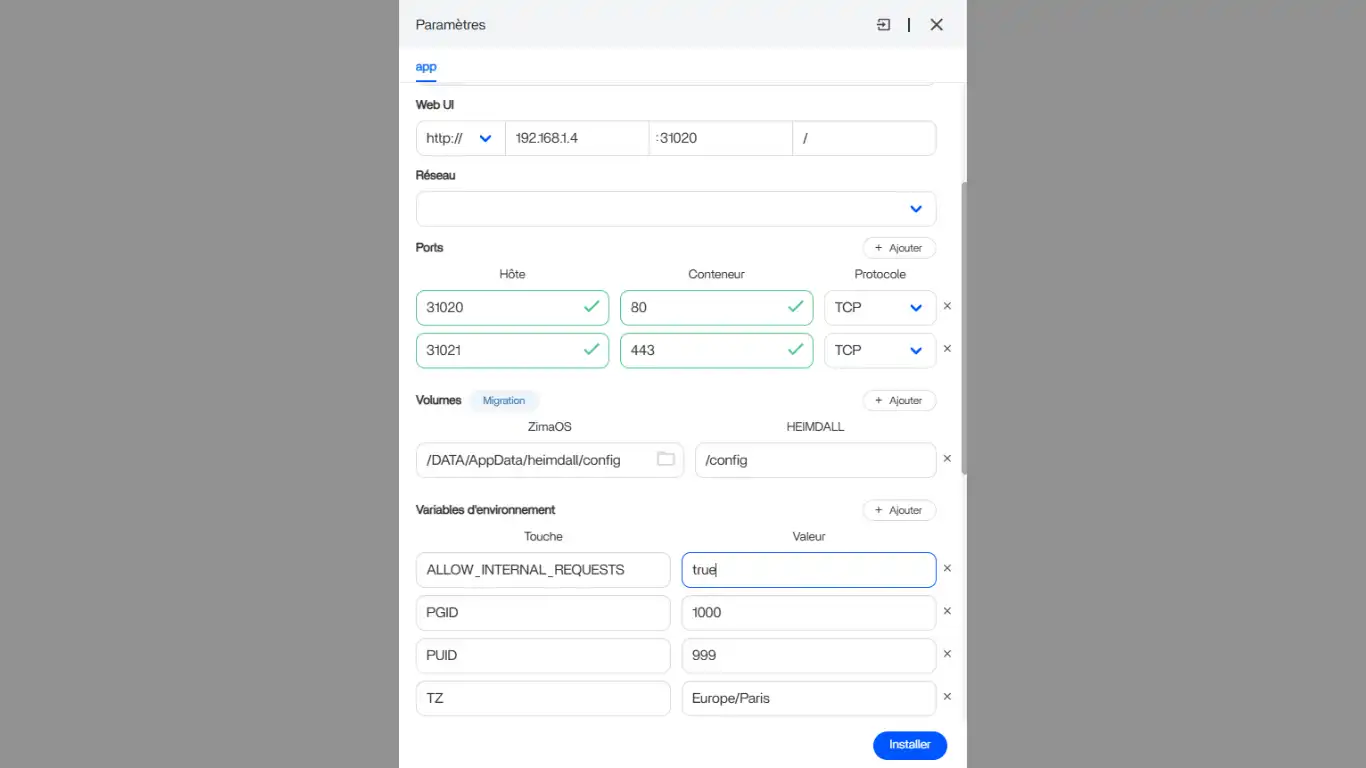Remove the PUID environment variable
Image resolution: width=1366 pixels, height=768 pixels.
[x=947, y=655]
